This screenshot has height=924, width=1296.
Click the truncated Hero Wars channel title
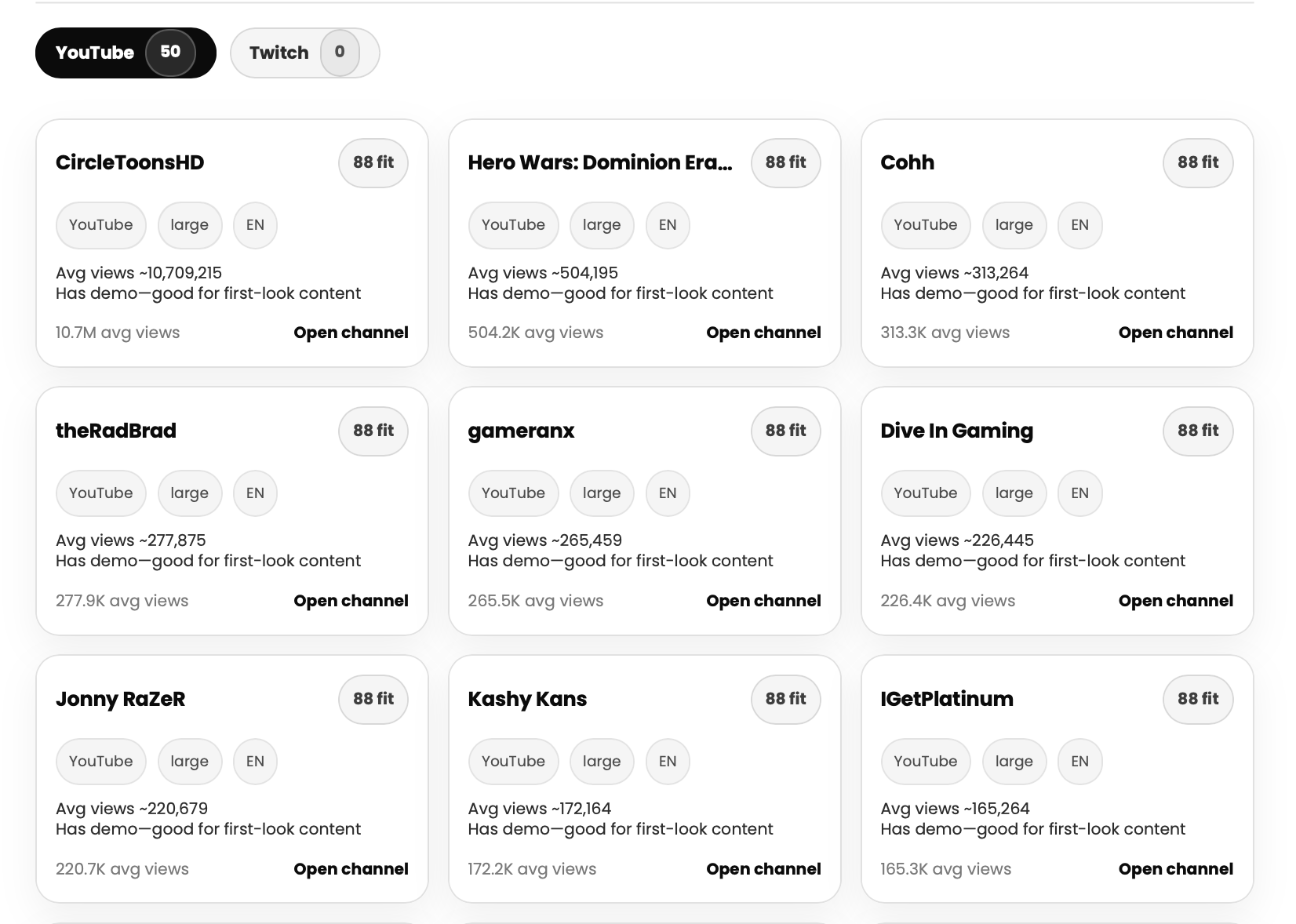[x=600, y=162]
